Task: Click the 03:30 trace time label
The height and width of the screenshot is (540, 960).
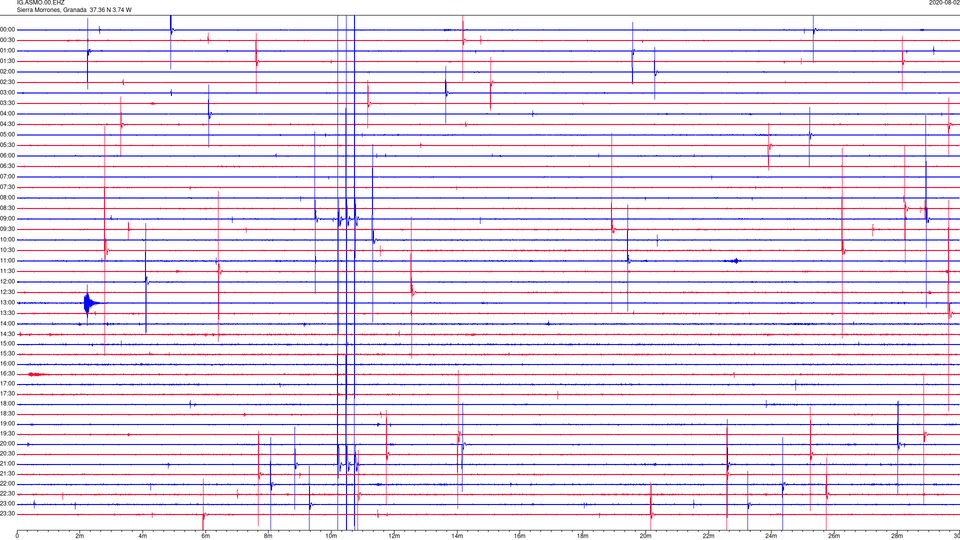Action: [x=8, y=103]
